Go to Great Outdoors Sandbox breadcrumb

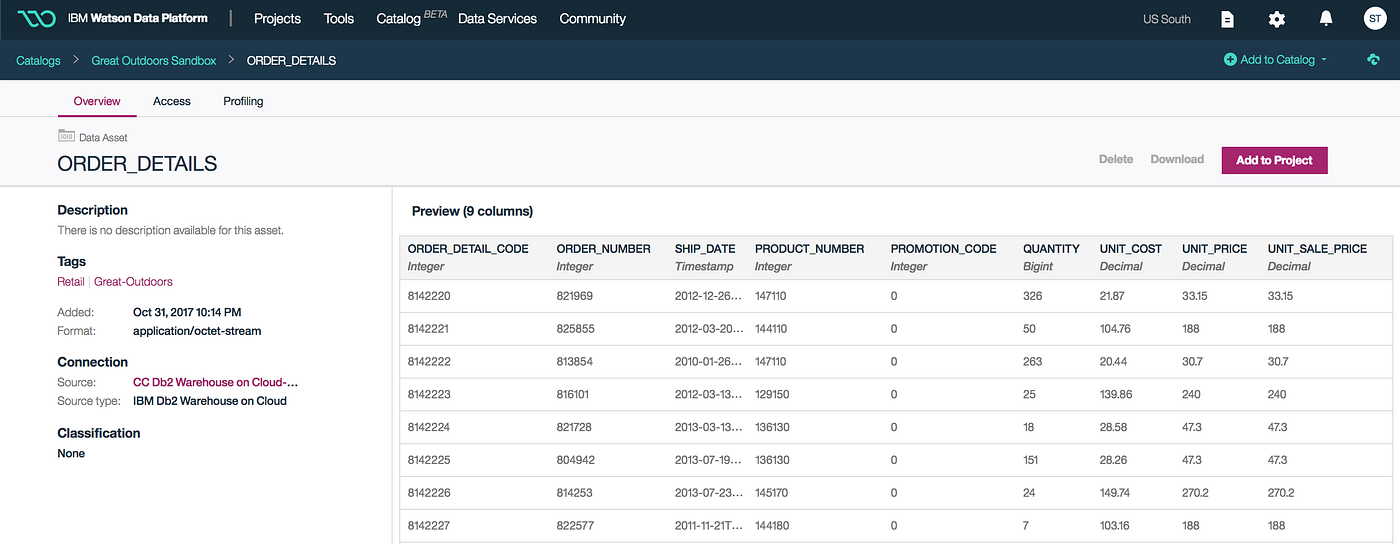(x=154, y=60)
